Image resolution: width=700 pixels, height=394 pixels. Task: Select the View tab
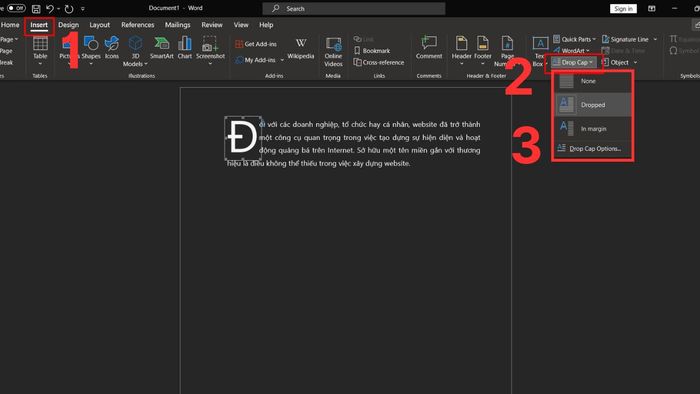[x=241, y=25]
